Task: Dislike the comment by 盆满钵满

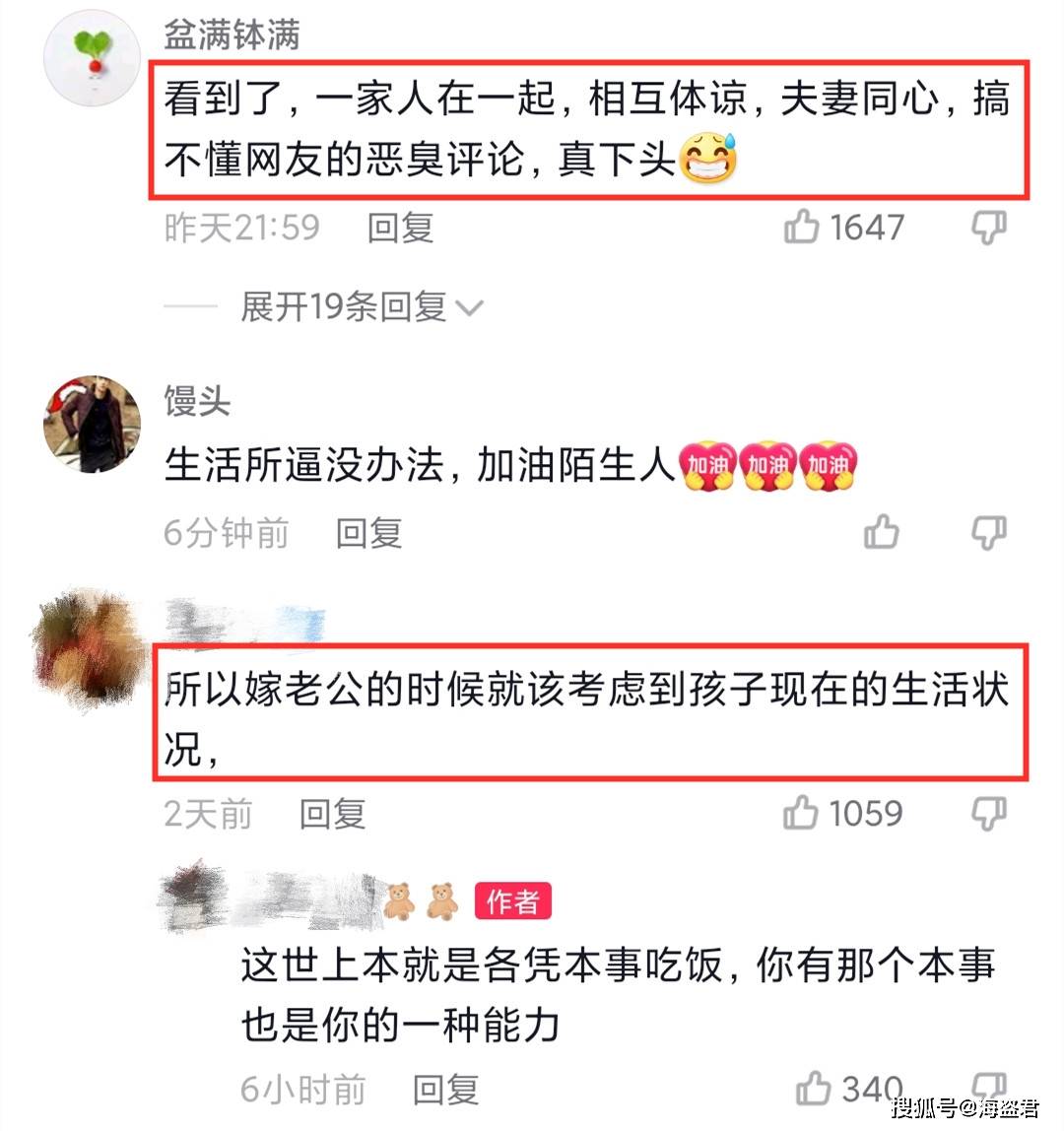Action: [988, 228]
